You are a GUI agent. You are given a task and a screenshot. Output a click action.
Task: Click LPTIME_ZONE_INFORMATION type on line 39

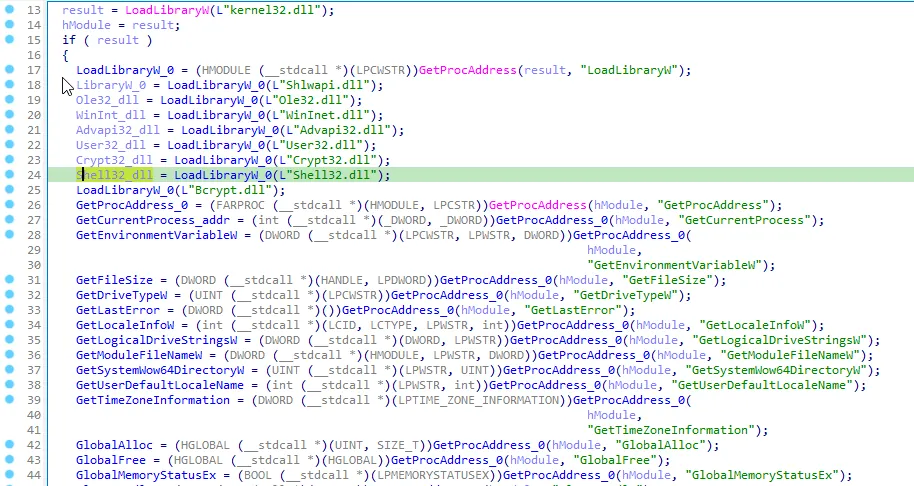(478, 400)
